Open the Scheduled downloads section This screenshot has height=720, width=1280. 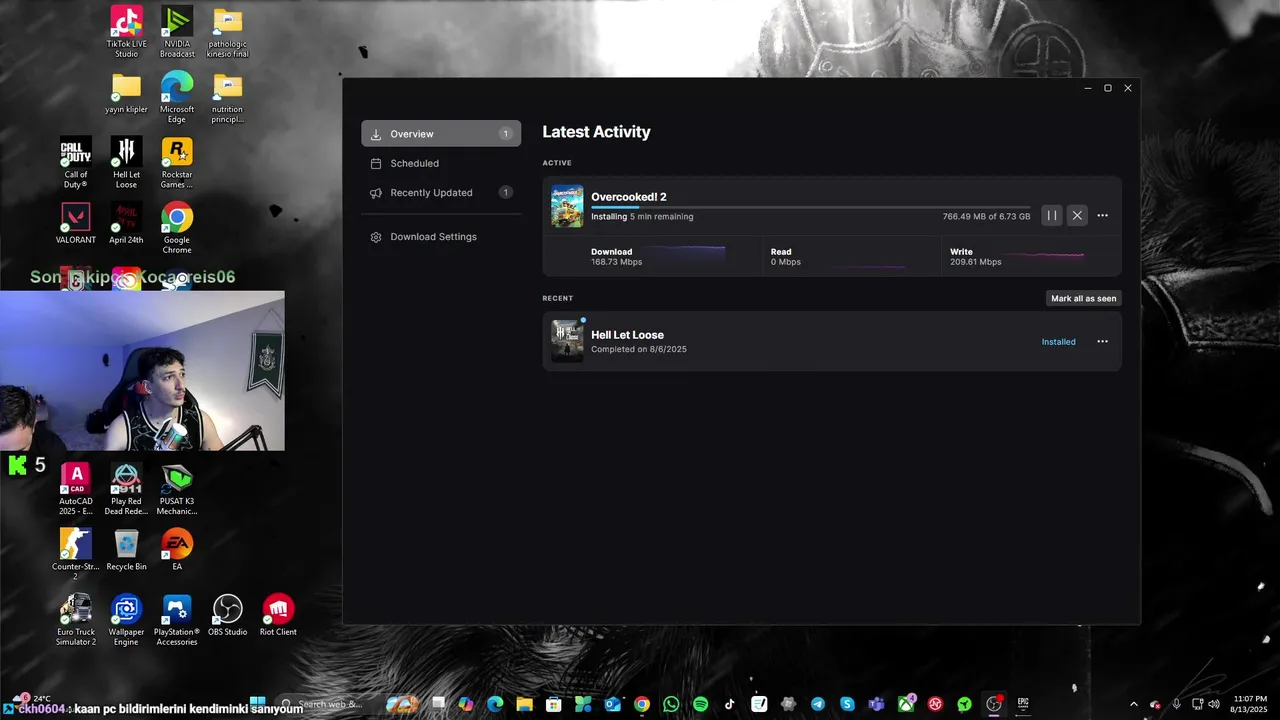pyautogui.click(x=441, y=163)
